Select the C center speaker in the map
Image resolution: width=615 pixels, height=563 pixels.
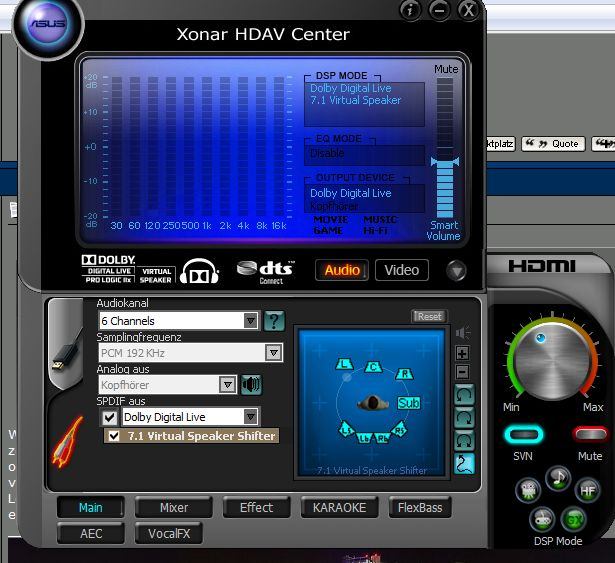coord(373,367)
